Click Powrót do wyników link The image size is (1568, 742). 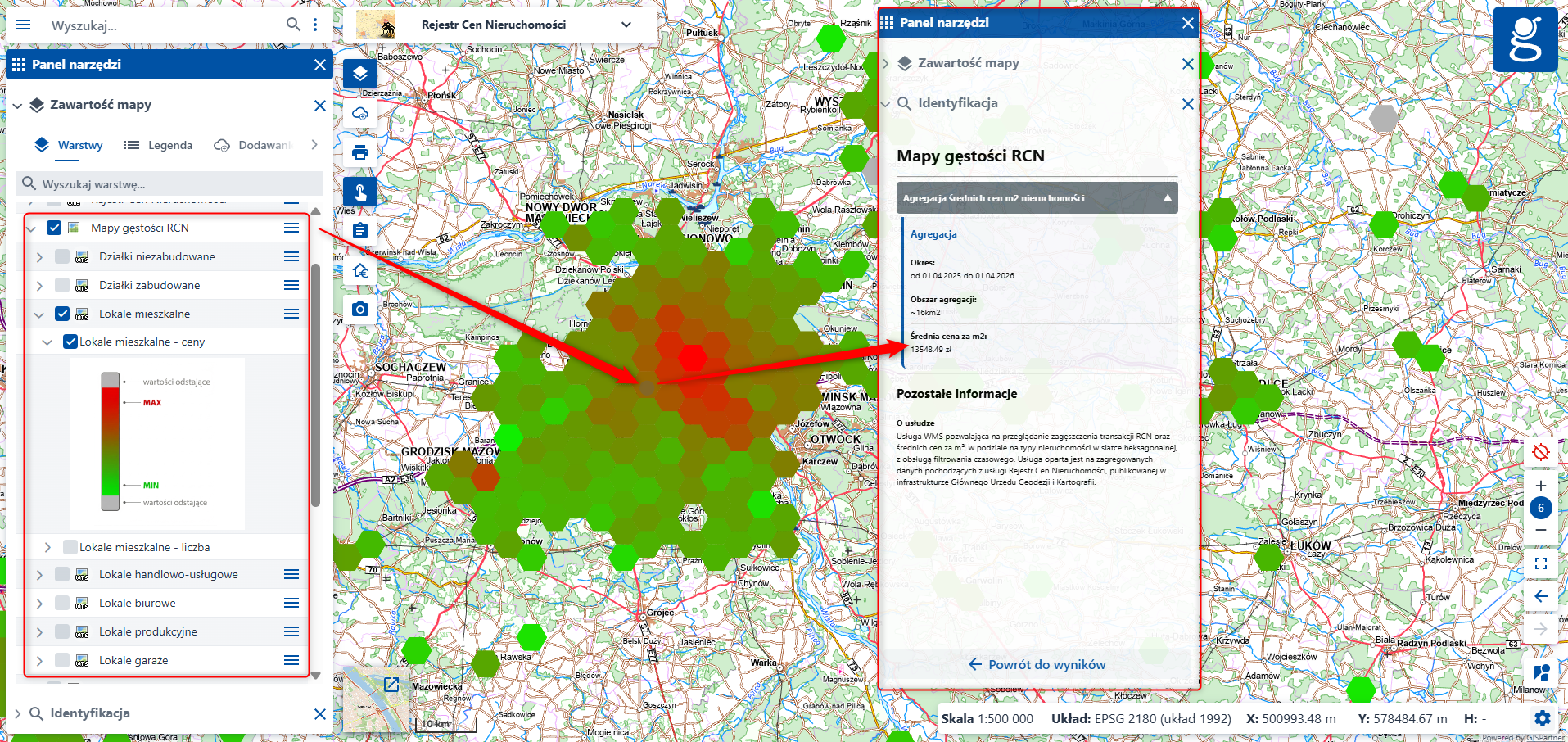(x=1037, y=664)
